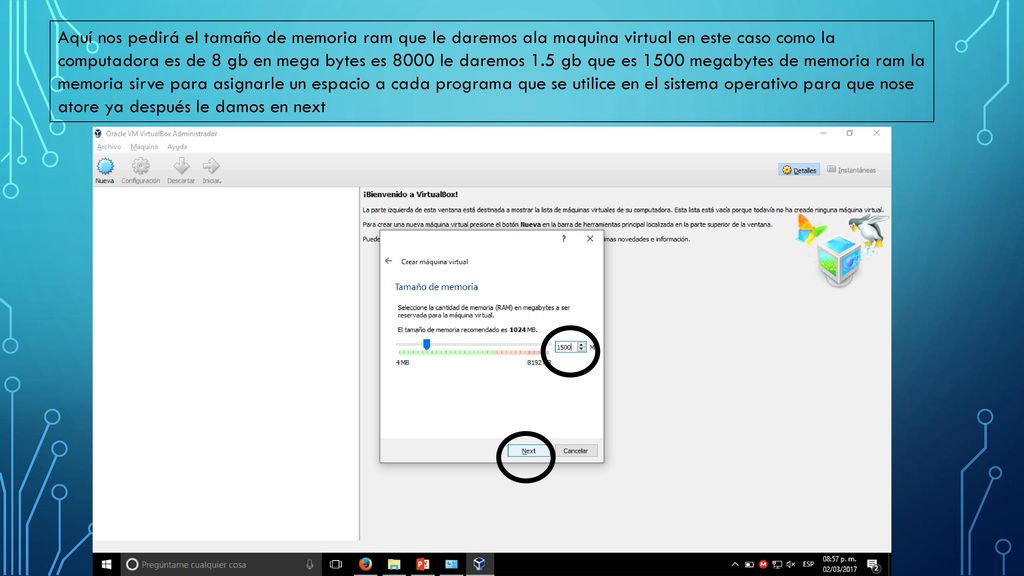Screen dimensions: 1024x576
Task: Click the memory size slider handle
Action: pyautogui.click(x=426, y=344)
